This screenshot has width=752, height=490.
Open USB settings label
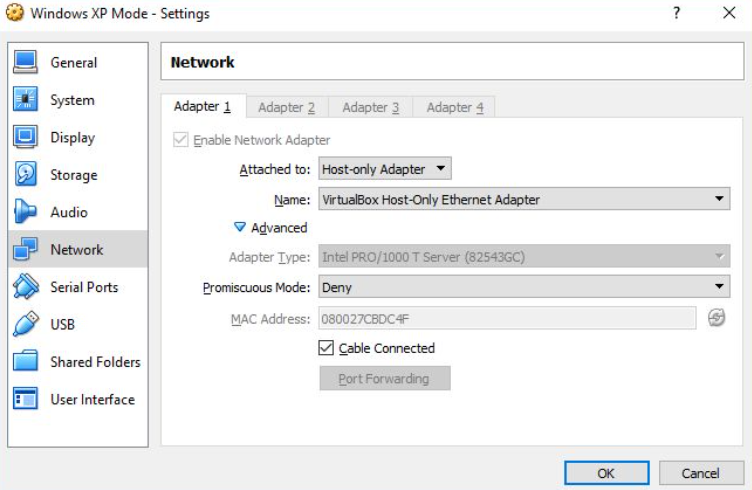pyautogui.click(x=63, y=325)
